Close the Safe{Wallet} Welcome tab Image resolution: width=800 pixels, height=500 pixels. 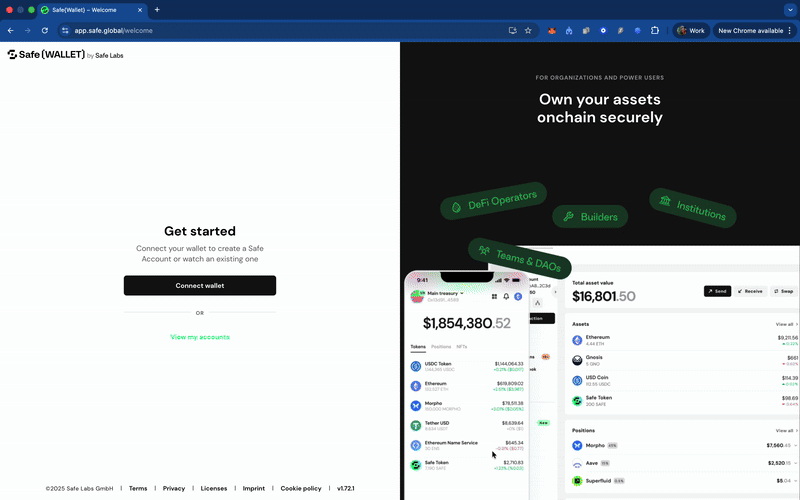(141, 10)
